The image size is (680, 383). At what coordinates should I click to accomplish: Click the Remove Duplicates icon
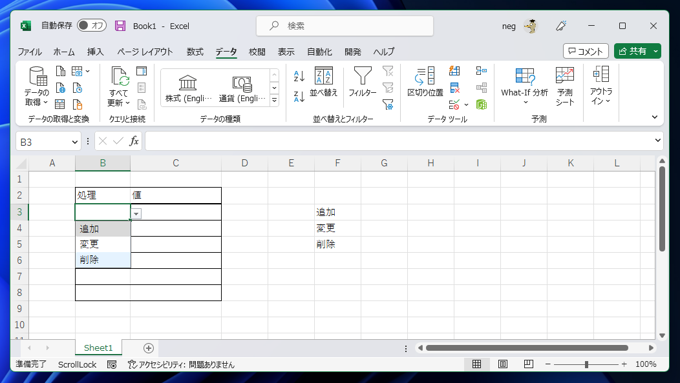pos(454,88)
